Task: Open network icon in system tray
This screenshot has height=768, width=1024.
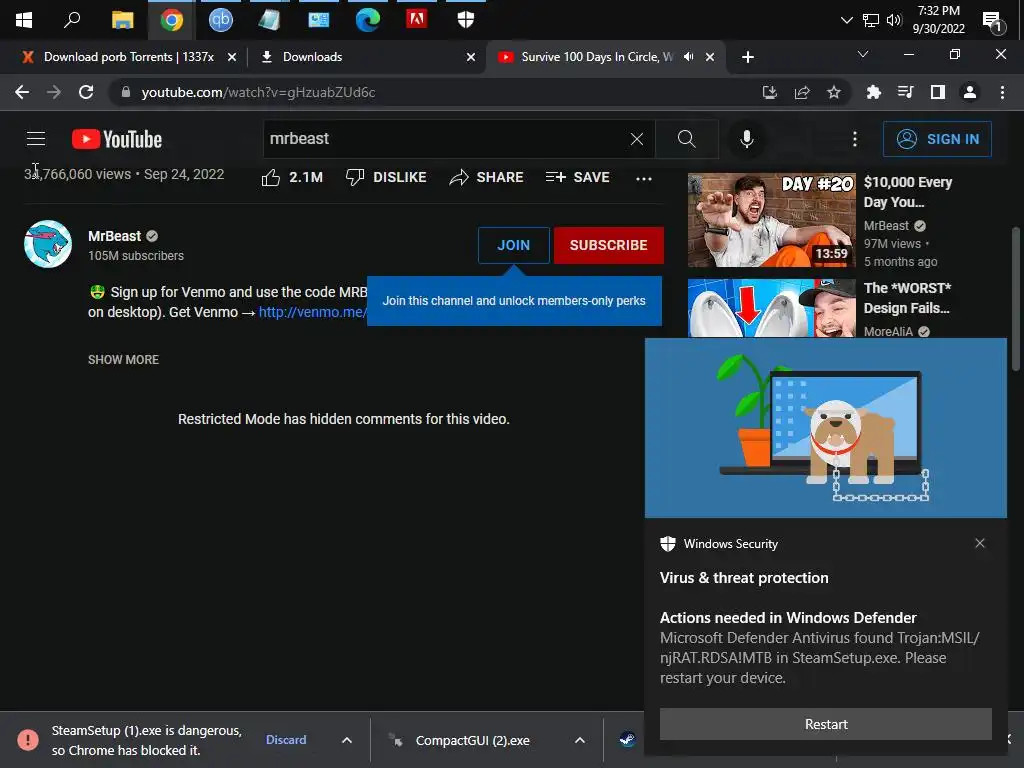Action: [x=871, y=20]
